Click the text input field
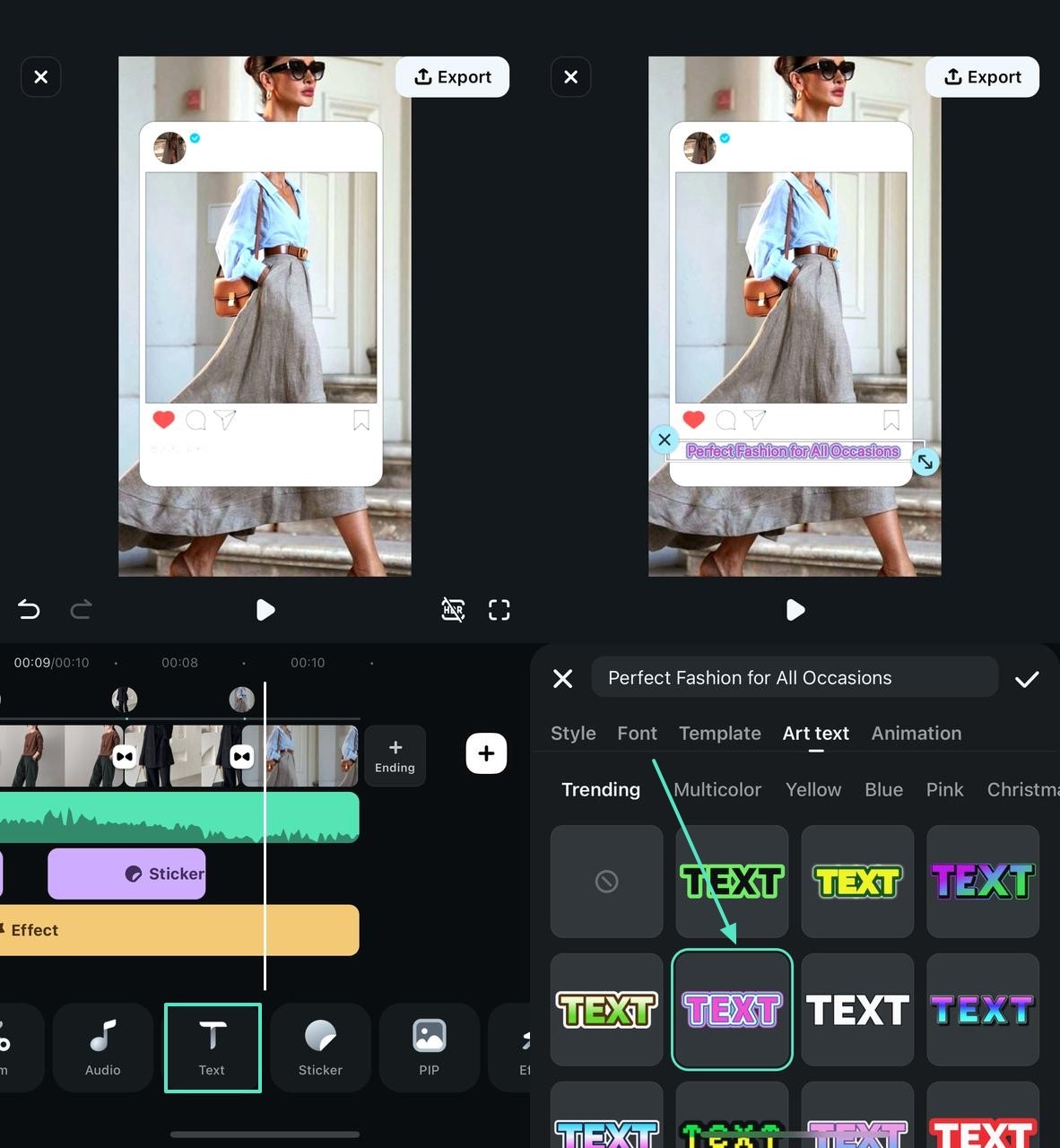 795,677
